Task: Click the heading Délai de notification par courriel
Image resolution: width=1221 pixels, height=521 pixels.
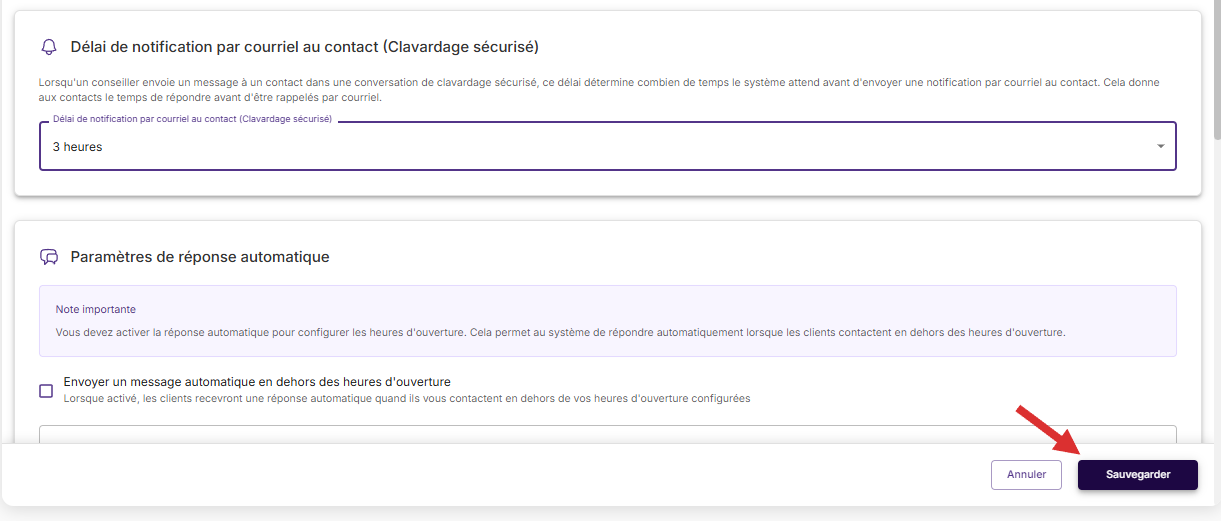Action: (305, 47)
